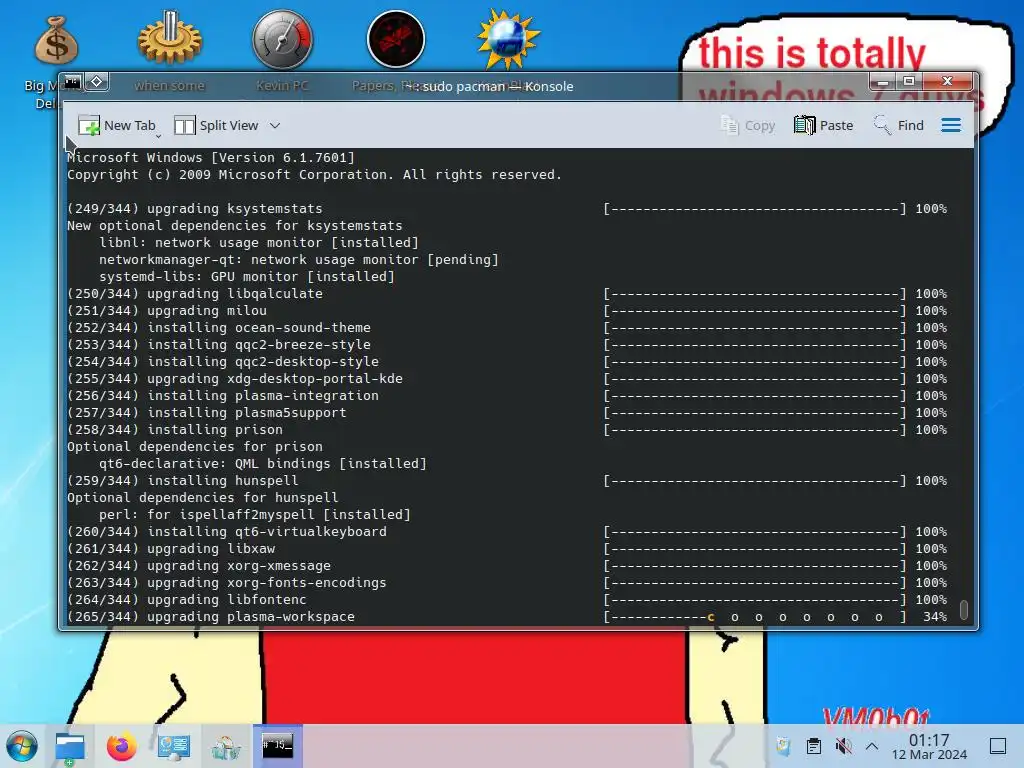The height and width of the screenshot is (768, 1024).
Task: Click the Konsole window menu icon
Action: click(x=72, y=82)
